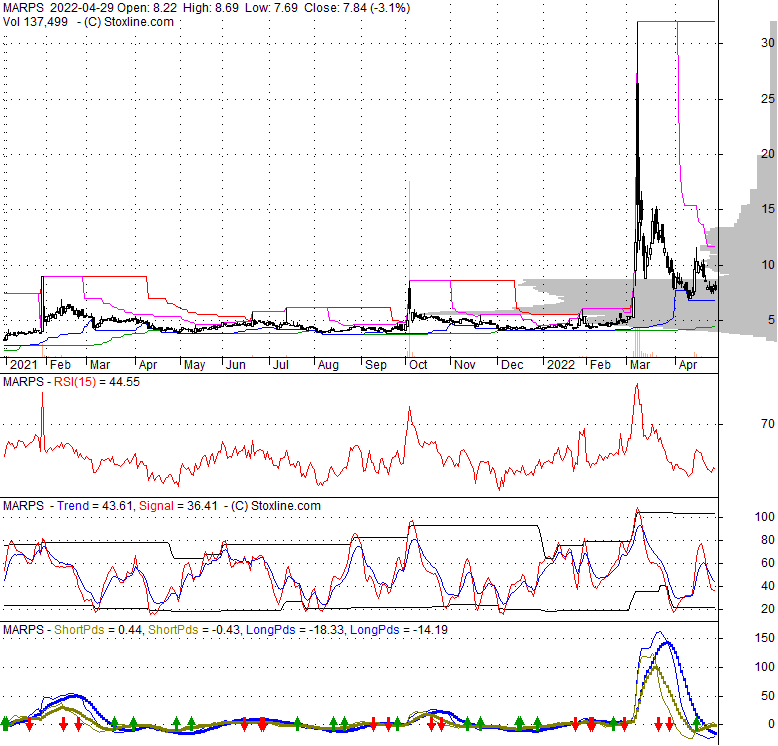Viewport: 778px width, 746px height.
Task: Click the 60 level on Trend axis
Action: (x=768, y=563)
